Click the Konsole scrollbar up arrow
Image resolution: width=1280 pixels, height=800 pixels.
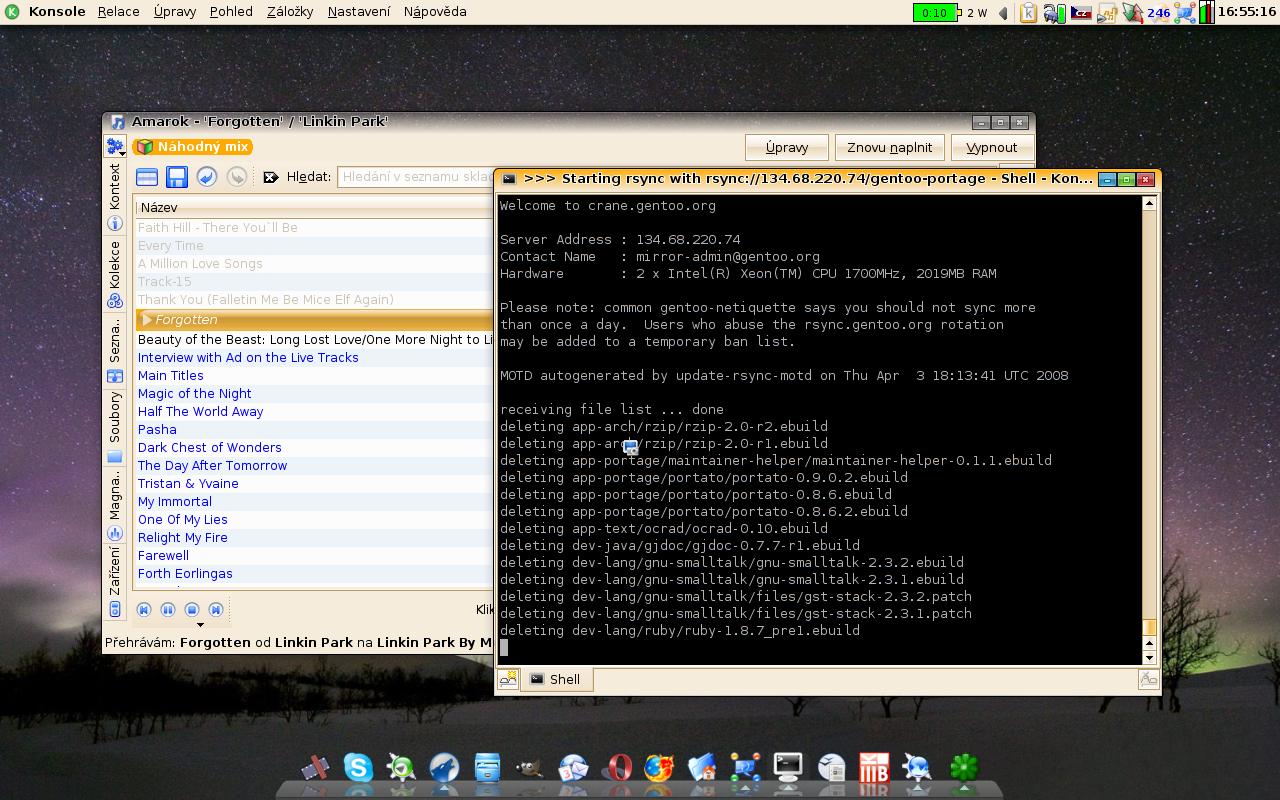[x=1149, y=204]
